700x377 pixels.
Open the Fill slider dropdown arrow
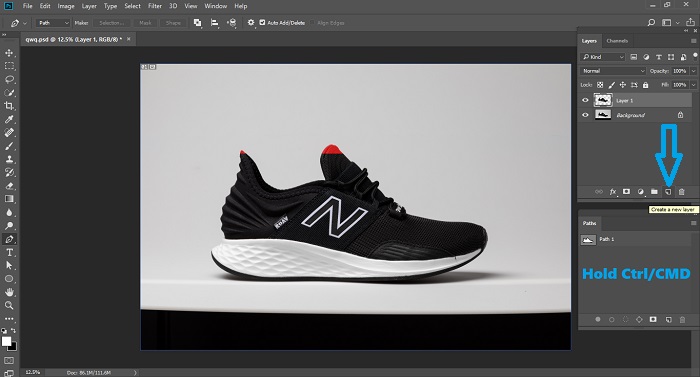[693, 85]
